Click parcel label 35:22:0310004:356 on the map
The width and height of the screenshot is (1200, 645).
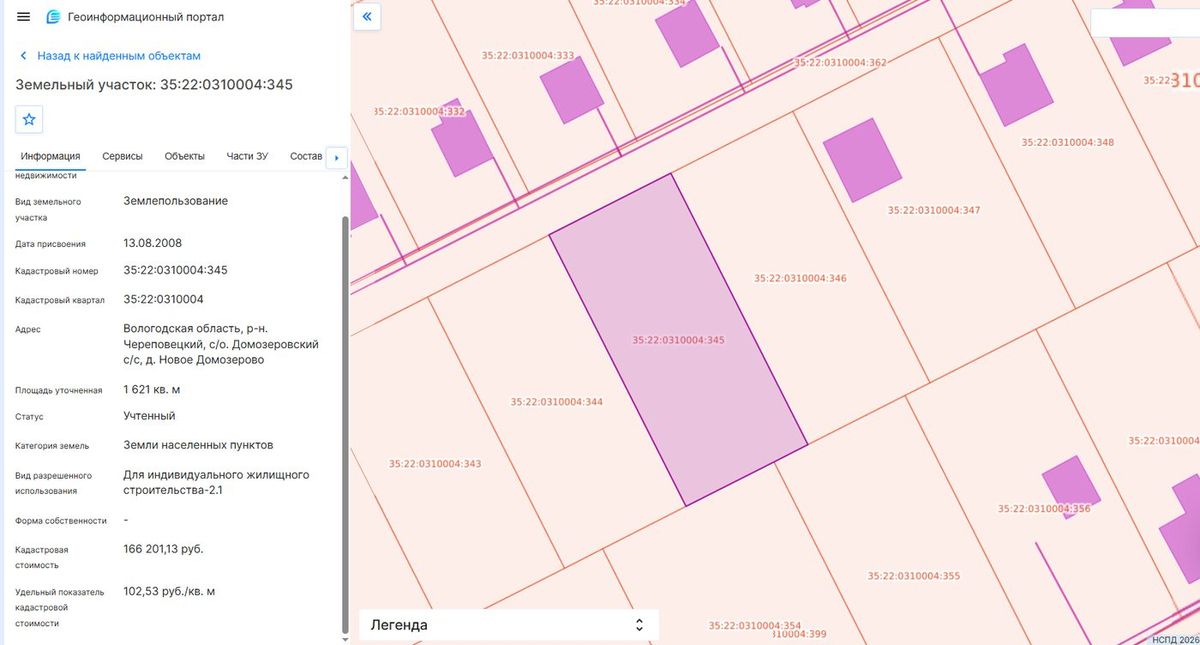[1045, 509]
